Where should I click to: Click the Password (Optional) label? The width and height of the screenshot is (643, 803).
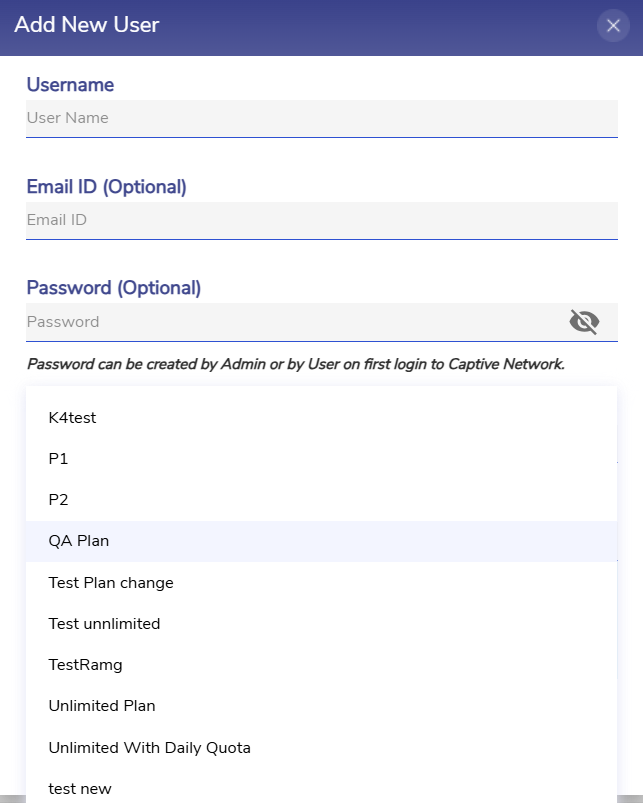(113, 288)
